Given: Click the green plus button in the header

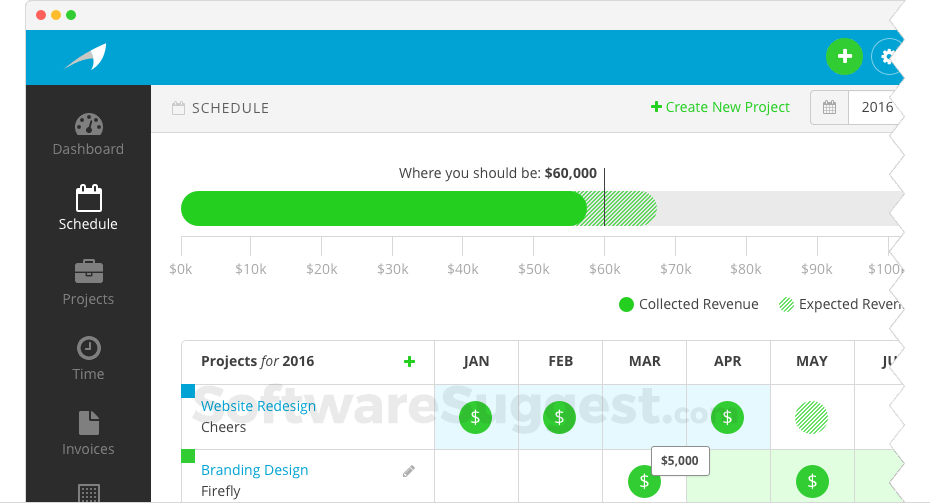Looking at the screenshot, I should pos(844,57).
